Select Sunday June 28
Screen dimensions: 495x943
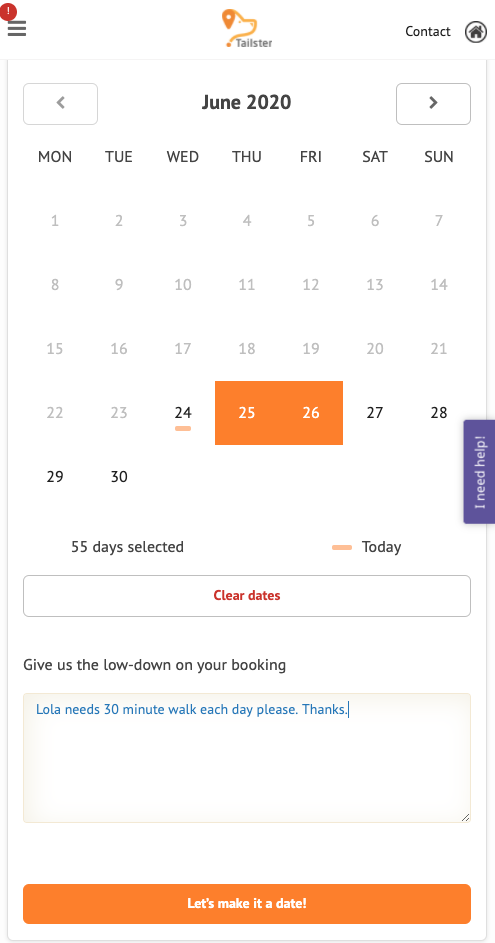(x=439, y=413)
